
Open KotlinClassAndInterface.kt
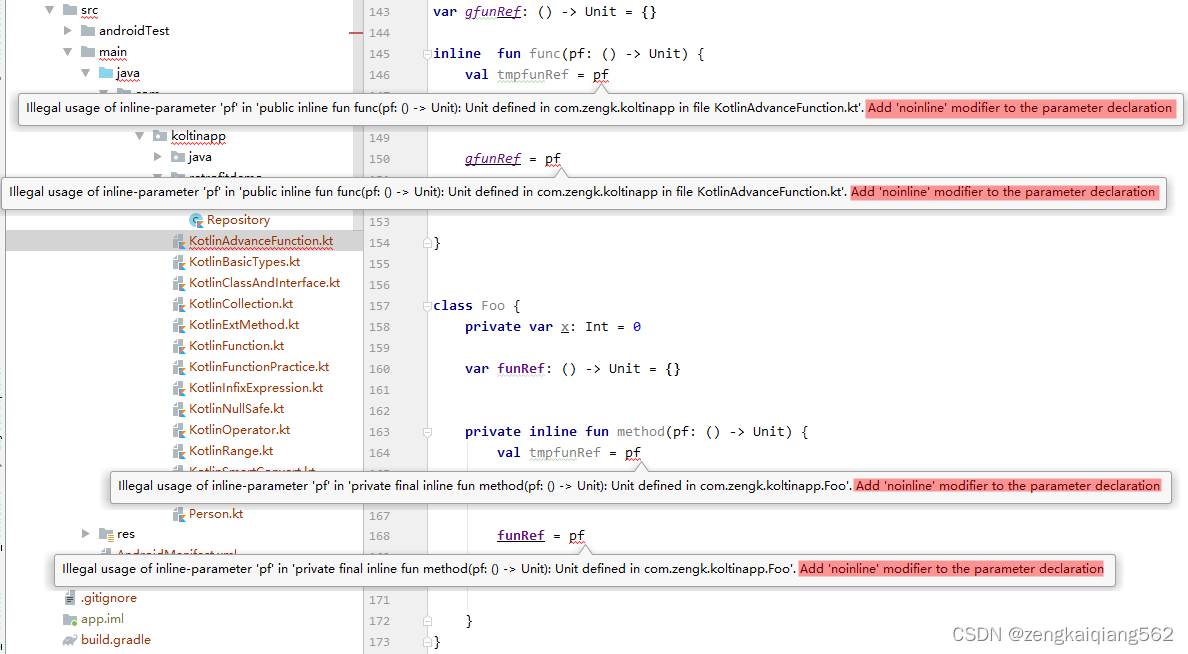click(x=264, y=283)
